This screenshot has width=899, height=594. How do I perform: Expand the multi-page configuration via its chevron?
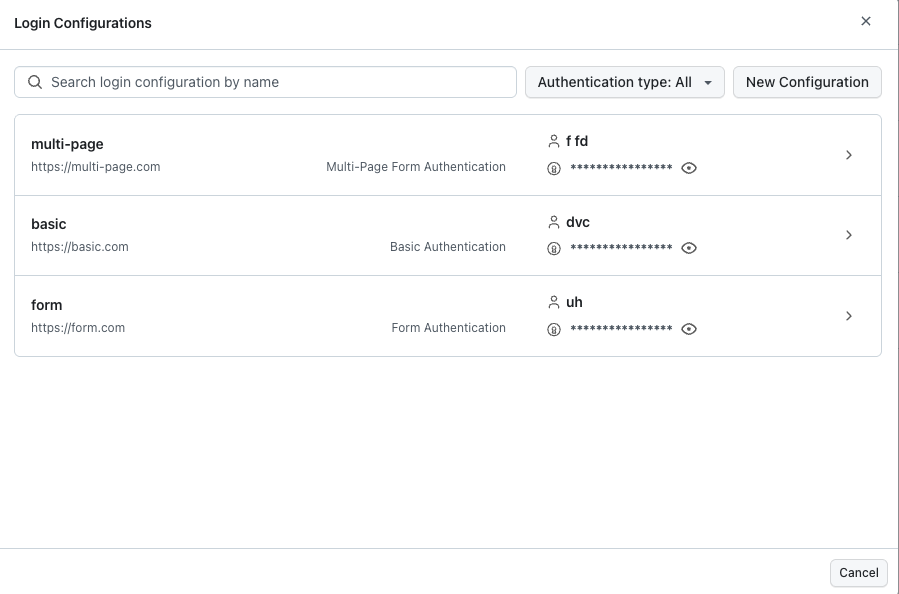coord(849,154)
